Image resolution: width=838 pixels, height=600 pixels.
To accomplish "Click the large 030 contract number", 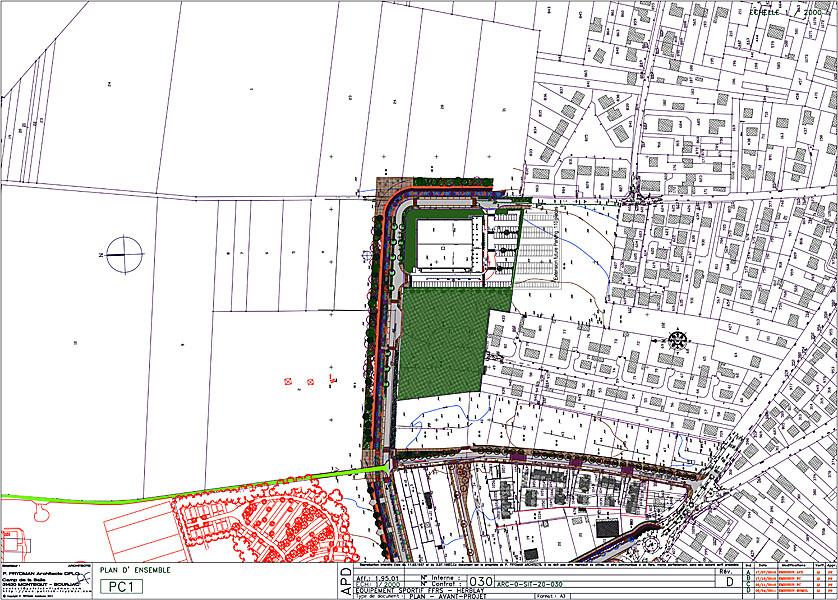I will click(481, 581).
